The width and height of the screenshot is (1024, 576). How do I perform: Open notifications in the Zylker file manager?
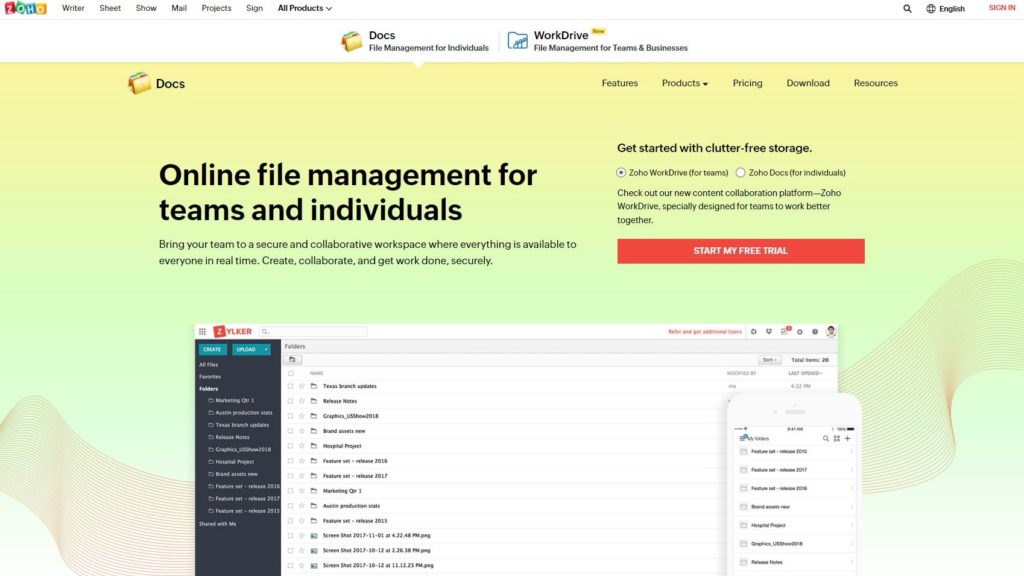(x=785, y=330)
